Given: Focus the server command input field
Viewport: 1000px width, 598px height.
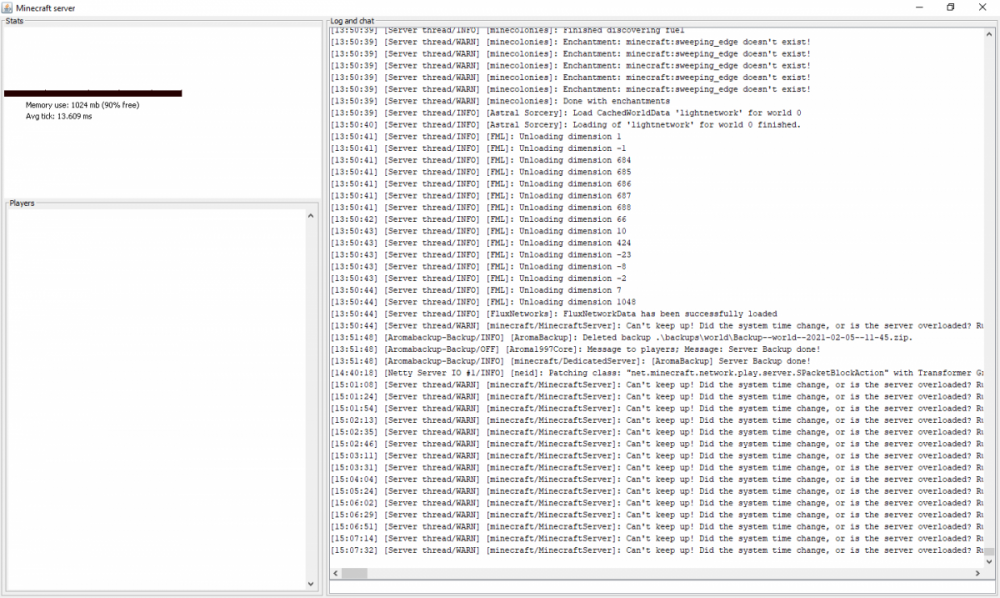Looking at the screenshot, I should 660,587.
